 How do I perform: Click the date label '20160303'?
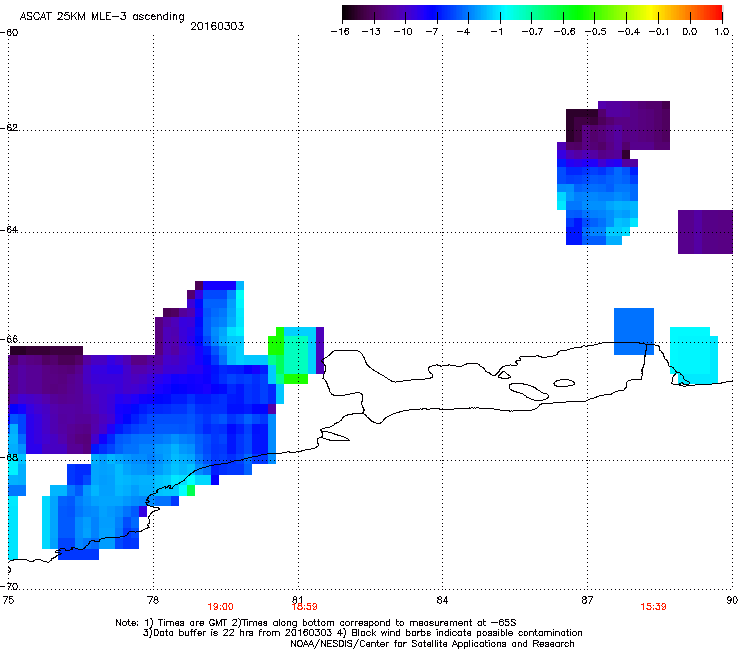217,26
